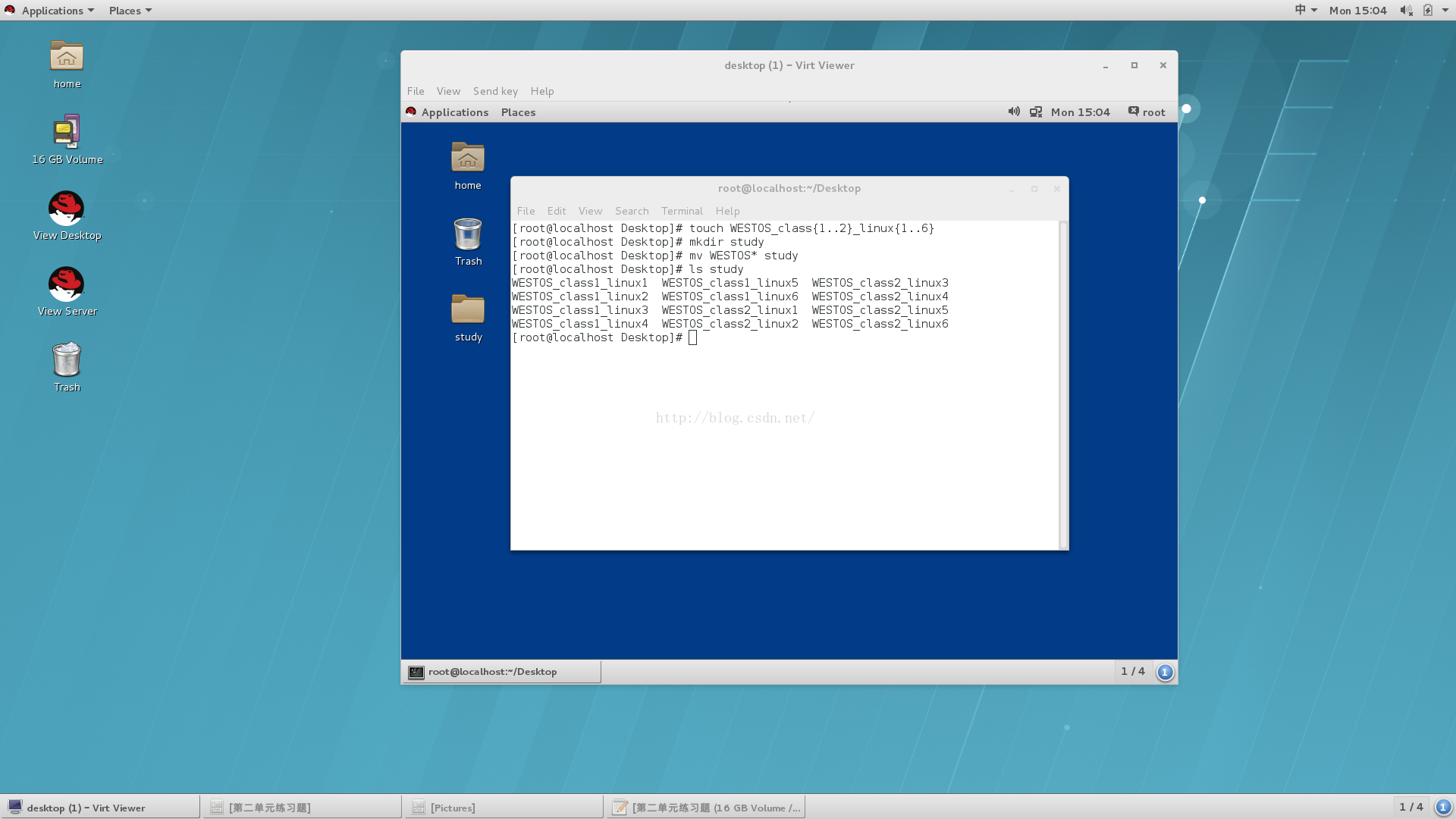Viewport: 1456px width, 819px height.
Task: Open the Terminal menu in terminal window
Action: 682,211
